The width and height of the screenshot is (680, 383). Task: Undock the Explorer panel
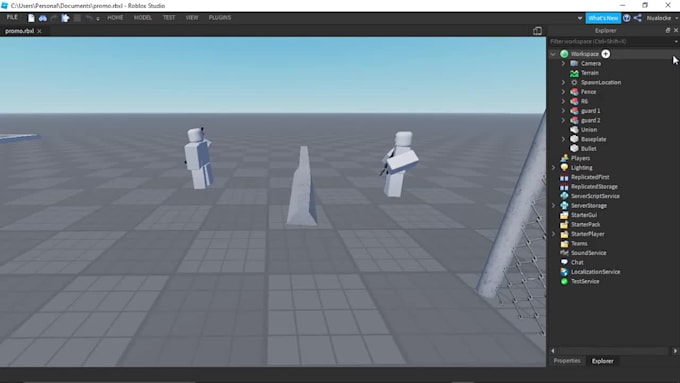point(667,30)
